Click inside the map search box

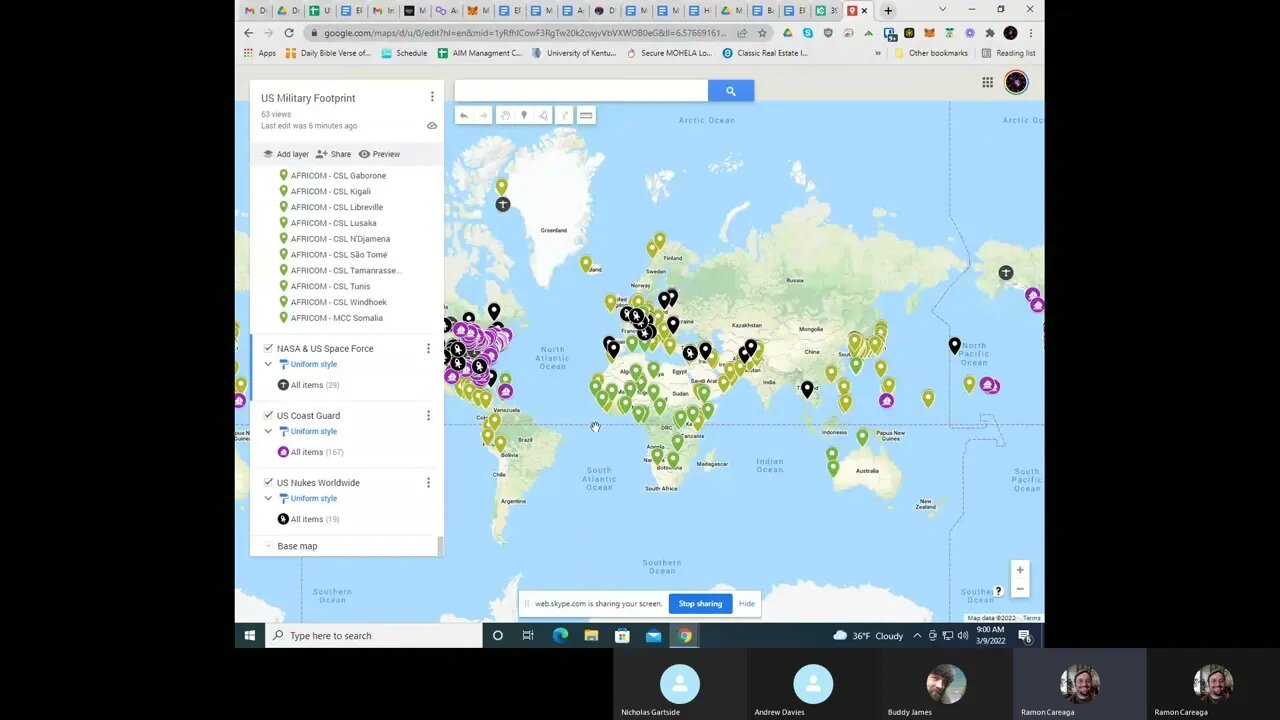coord(581,91)
